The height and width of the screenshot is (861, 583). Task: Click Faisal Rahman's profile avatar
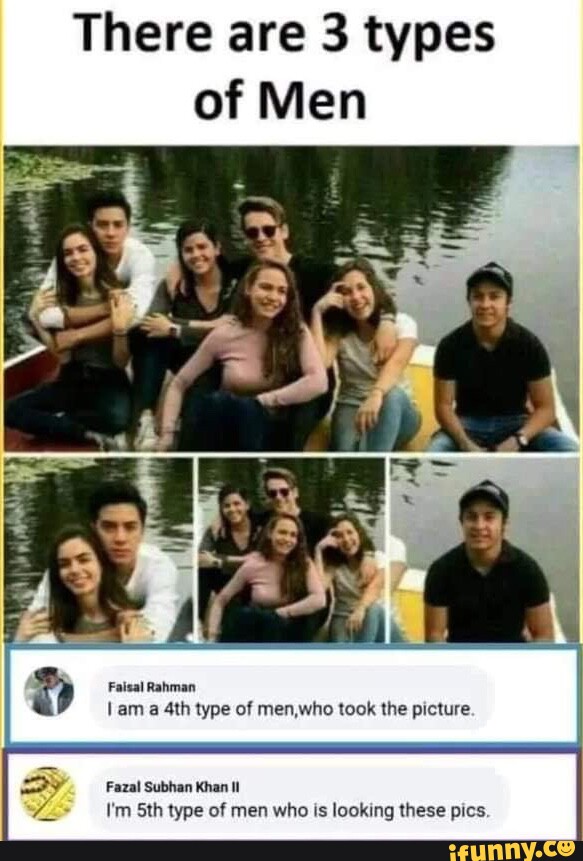point(49,691)
